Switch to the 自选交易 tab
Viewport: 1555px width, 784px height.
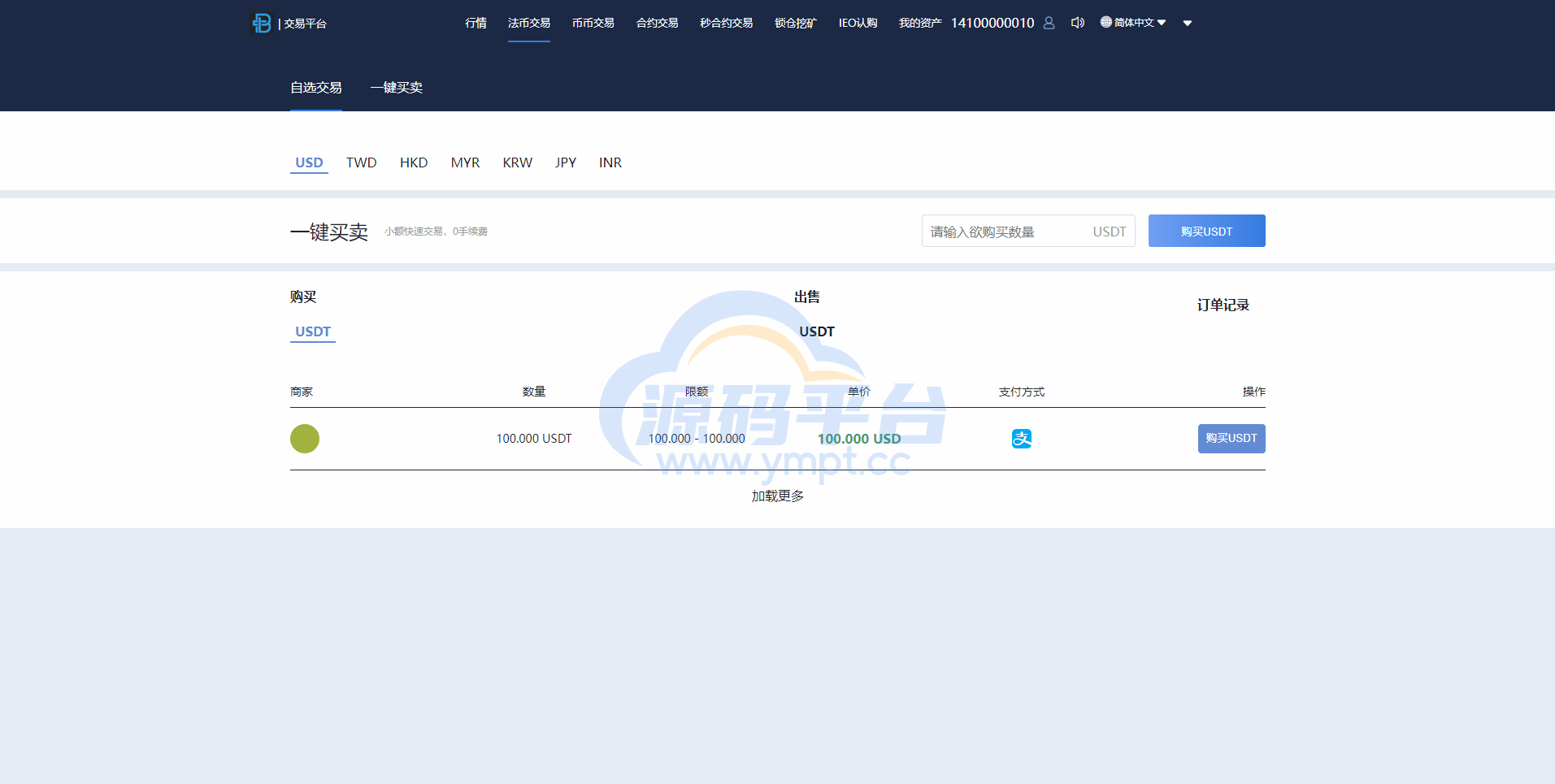click(316, 88)
